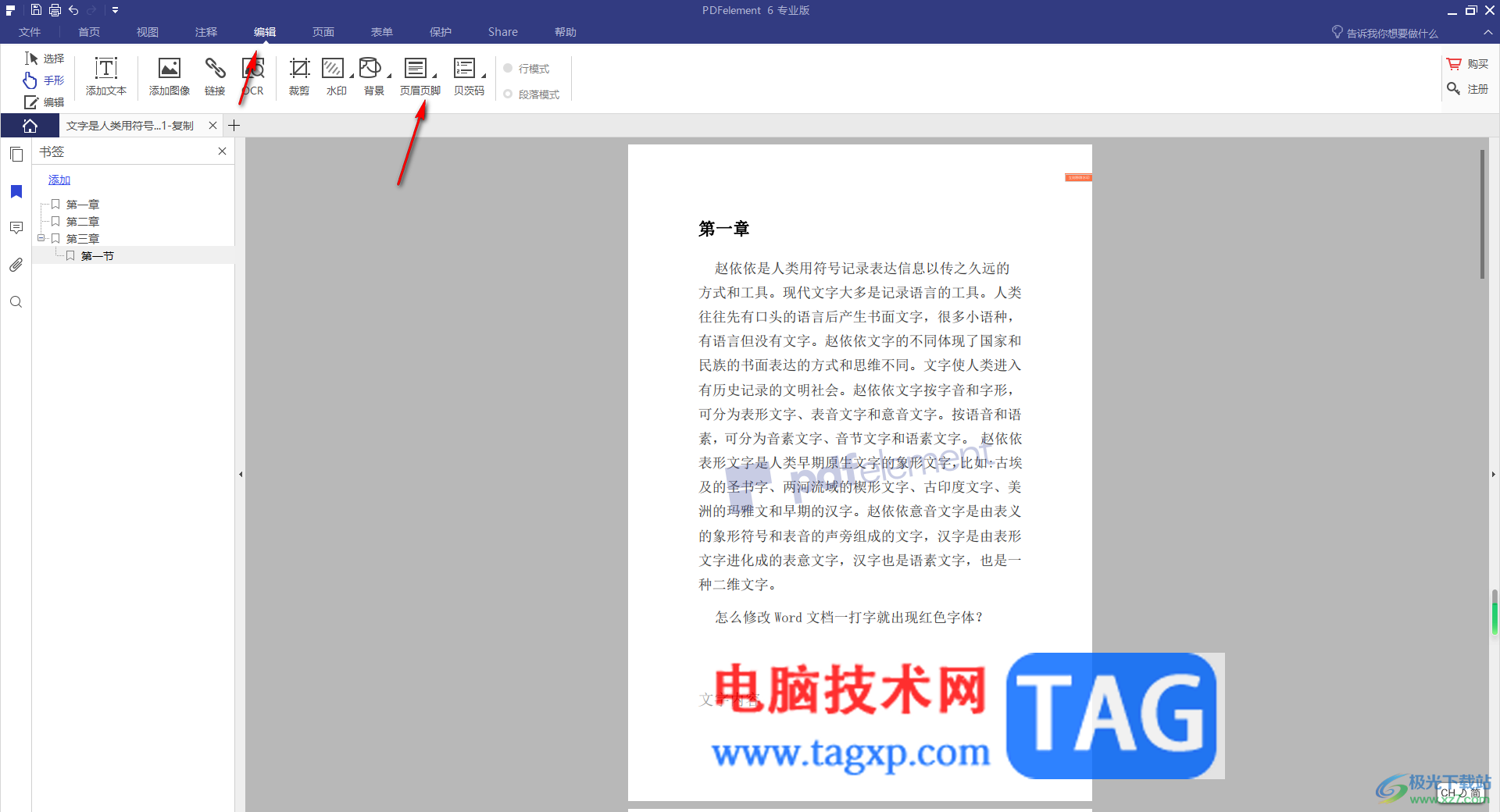The height and width of the screenshot is (812, 1500).
Task: Click the Undo arrow icon
Action: pyautogui.click(x=73, y=10)
